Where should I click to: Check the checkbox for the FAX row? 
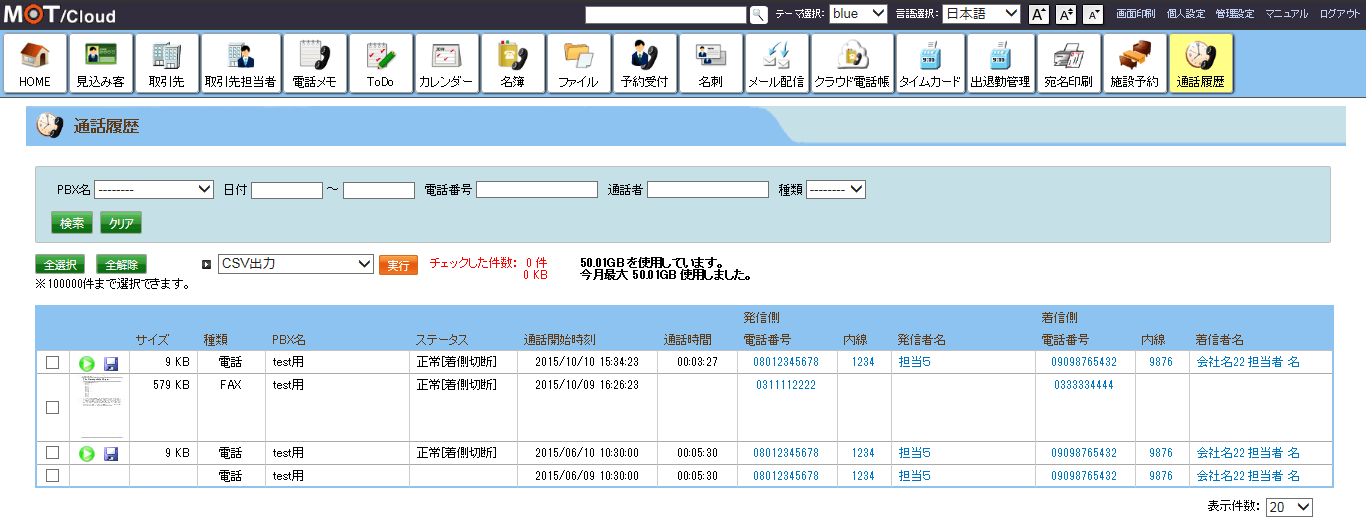click(x=52, y=407)
